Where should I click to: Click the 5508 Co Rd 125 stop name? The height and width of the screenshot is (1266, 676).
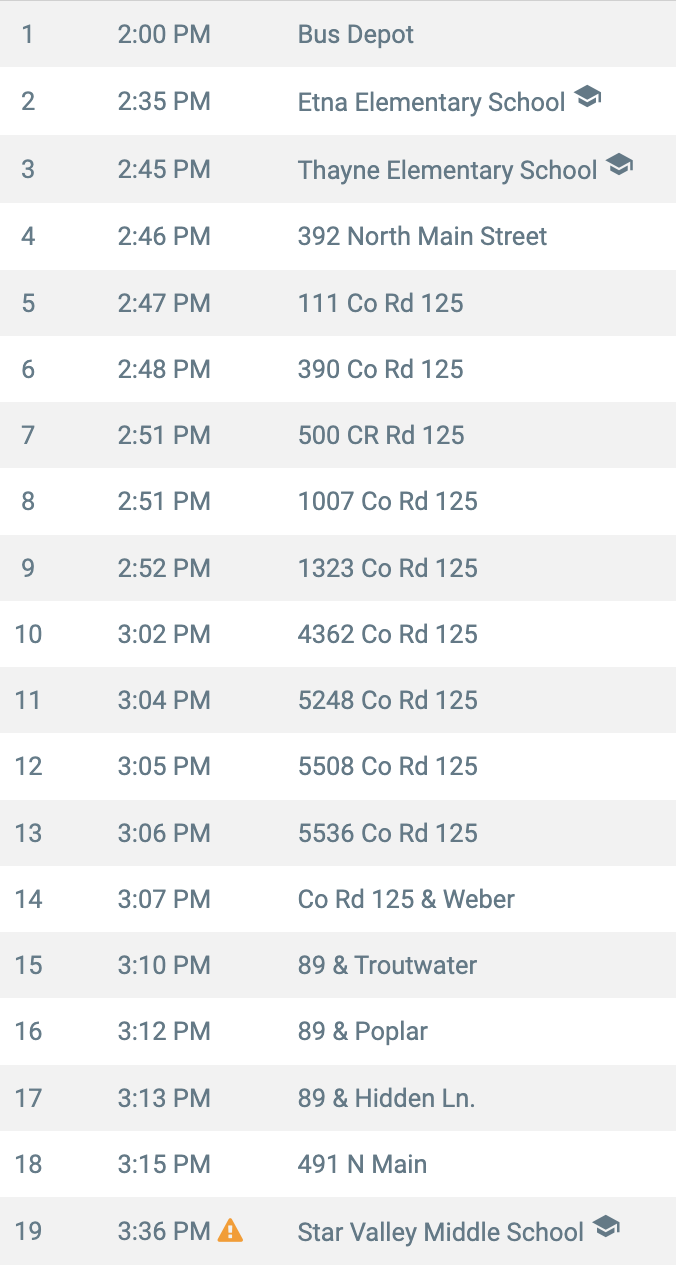(x=387, y=766)
